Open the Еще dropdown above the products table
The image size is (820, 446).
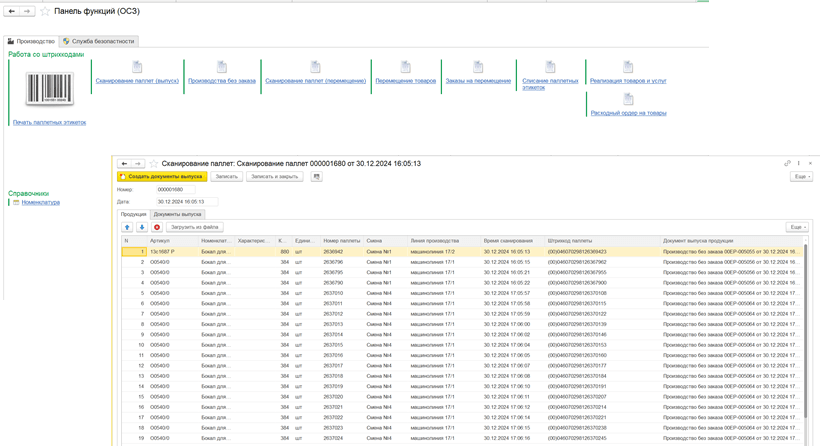tap(796, 227)
